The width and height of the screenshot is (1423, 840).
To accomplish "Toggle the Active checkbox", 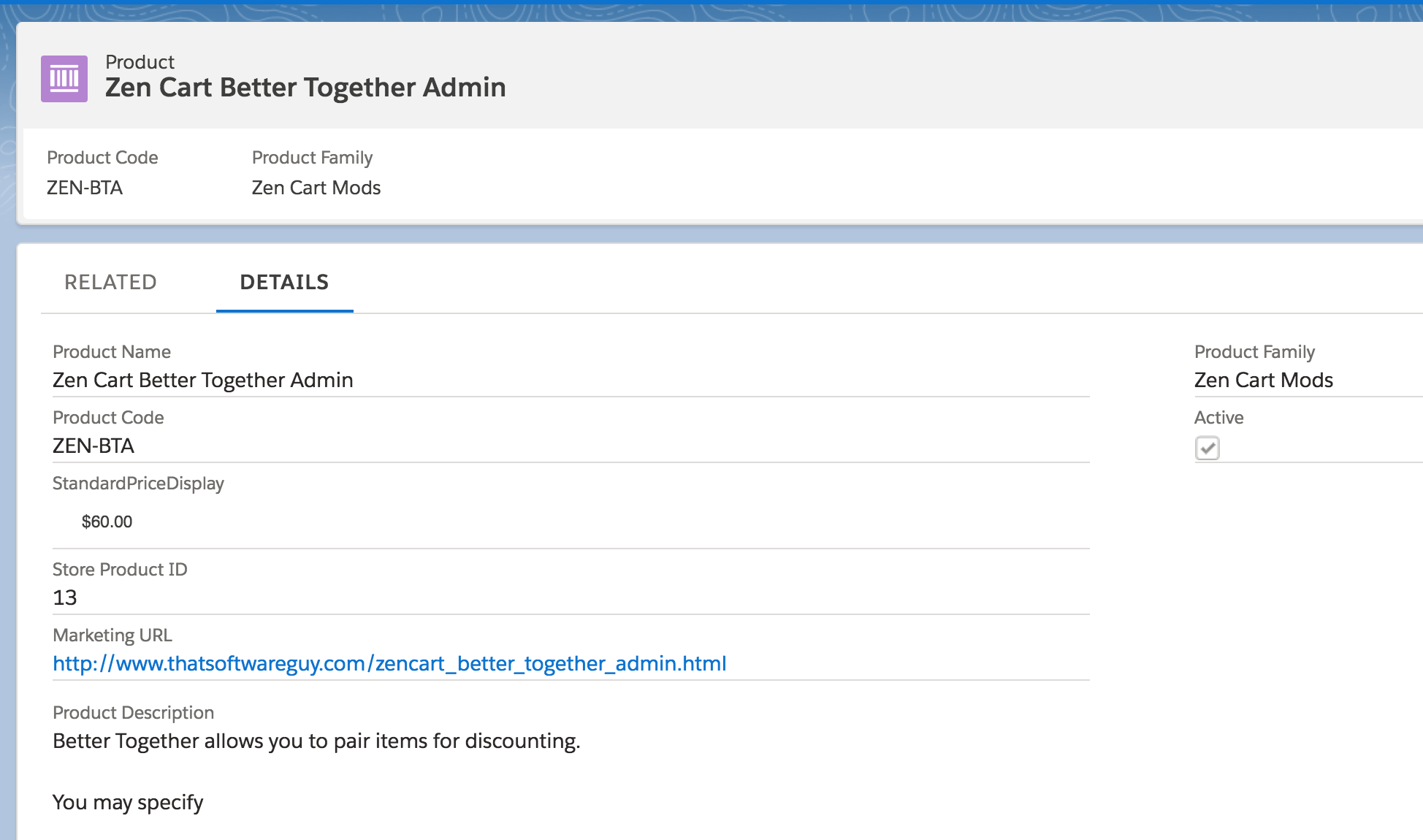I will pyautogui.click(x=1208, y=448).
